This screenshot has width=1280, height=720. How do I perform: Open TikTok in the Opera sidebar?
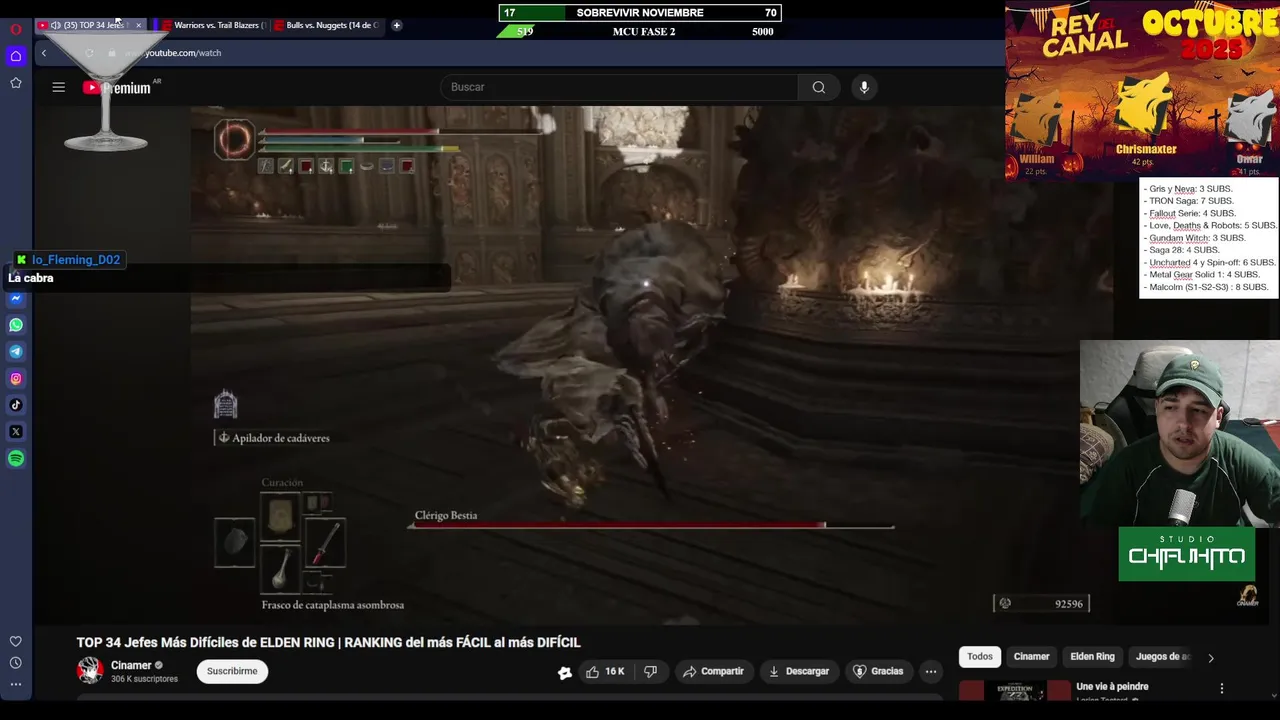(16, 405)
